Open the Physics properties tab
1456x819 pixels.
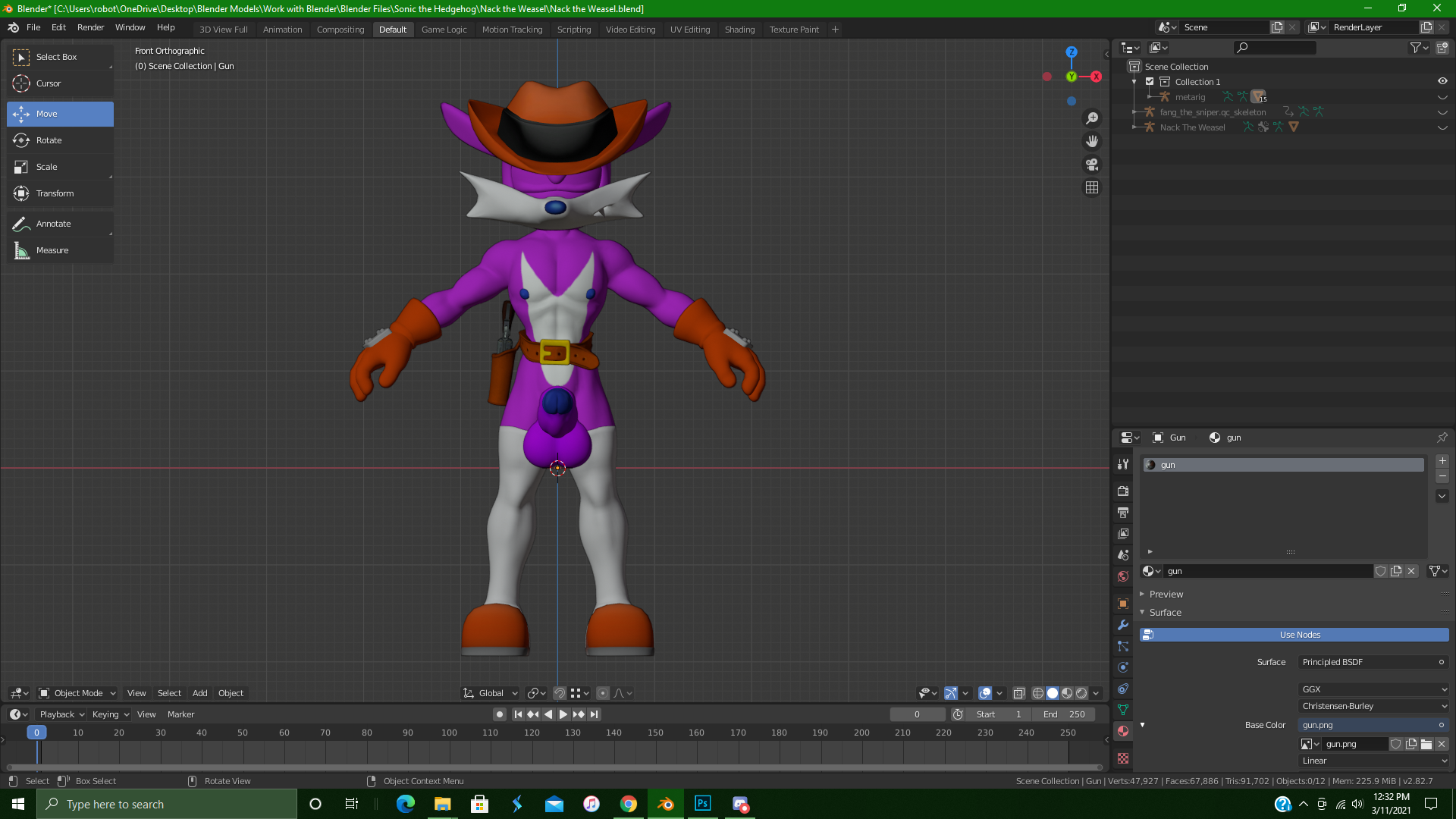(x=1123, y=667)
